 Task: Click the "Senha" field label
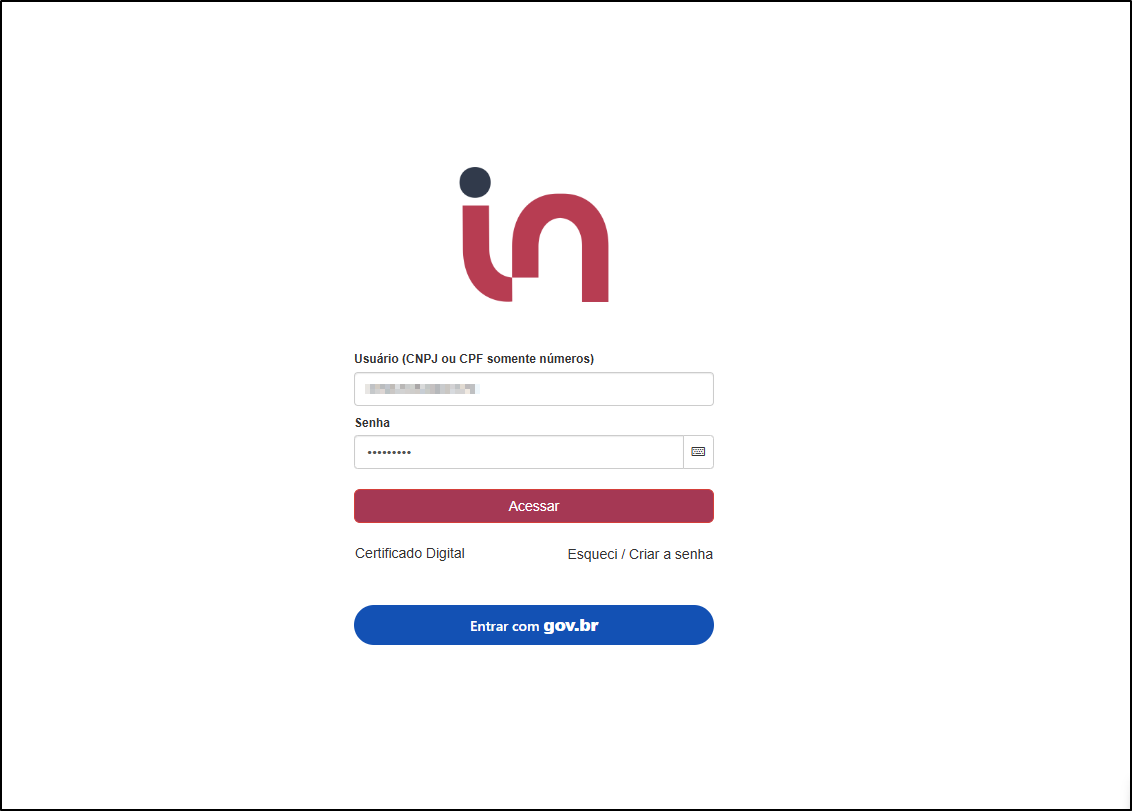point(372,423)
